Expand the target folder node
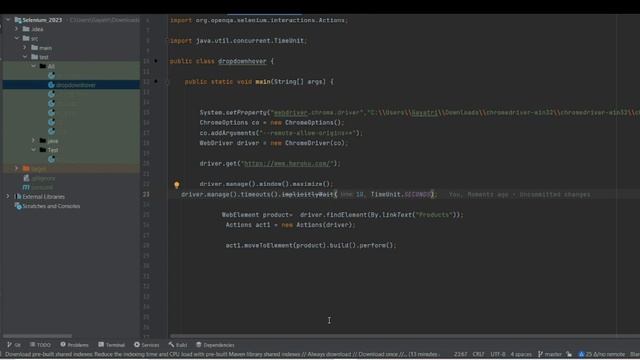This screenshot has width=640, height=360. [x=17, y=168]
